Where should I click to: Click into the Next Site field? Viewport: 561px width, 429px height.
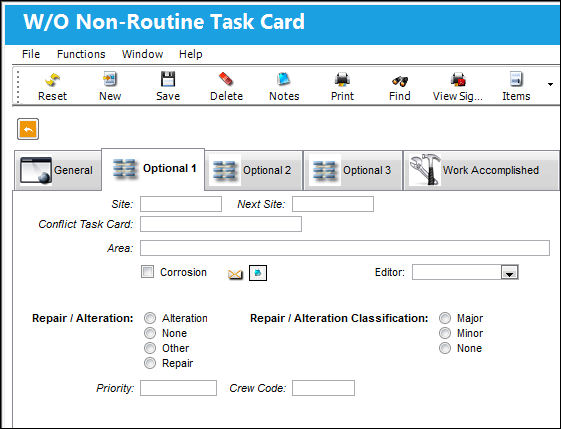tap(333, 204)
